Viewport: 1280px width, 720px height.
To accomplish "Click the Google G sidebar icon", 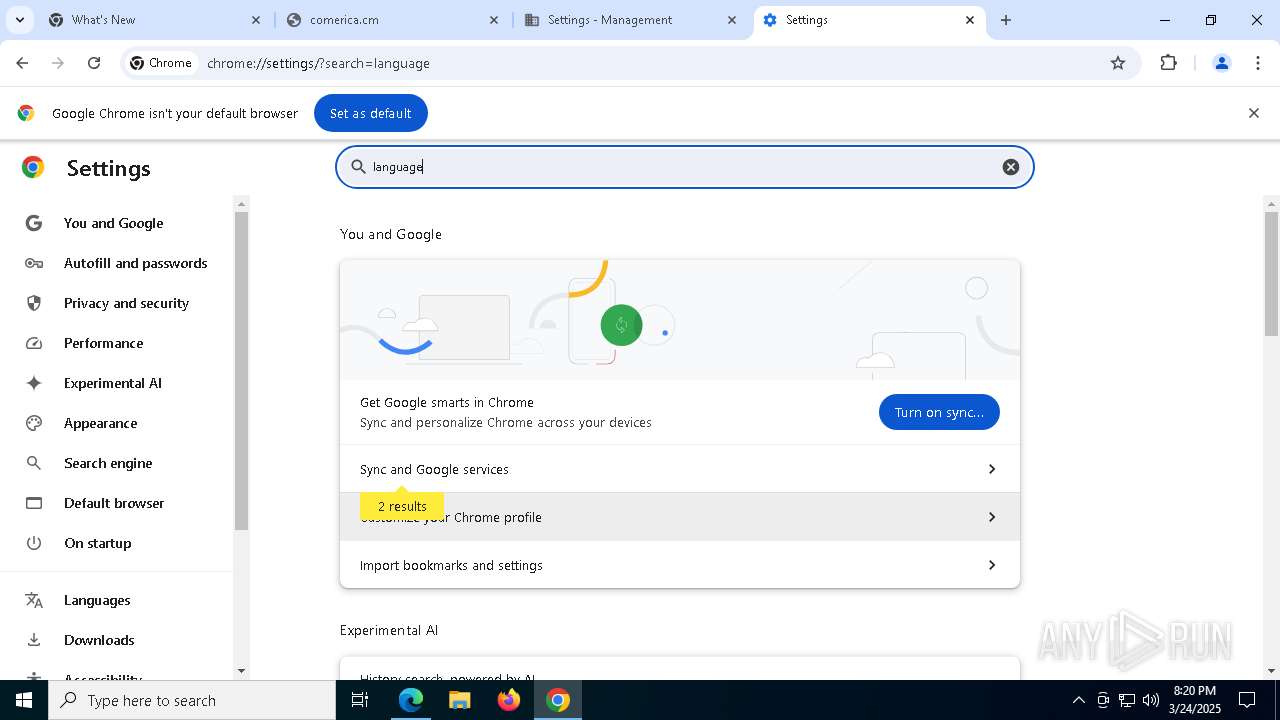I will coord(34,223).
